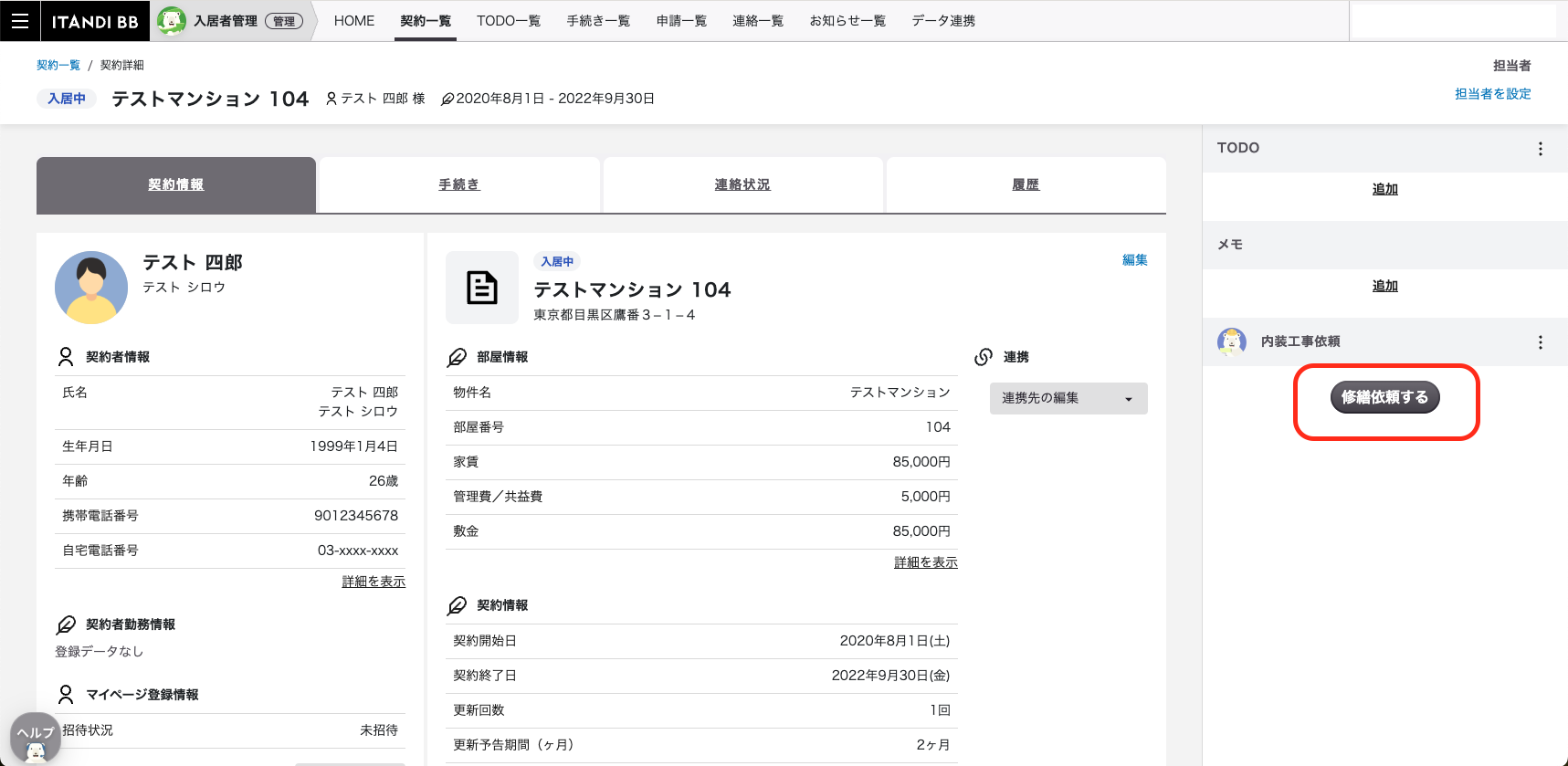Viewport: 1568px width, 766px height.
Task: Click the document icon beside テストマンション 104
Action: tap(482, 288)
